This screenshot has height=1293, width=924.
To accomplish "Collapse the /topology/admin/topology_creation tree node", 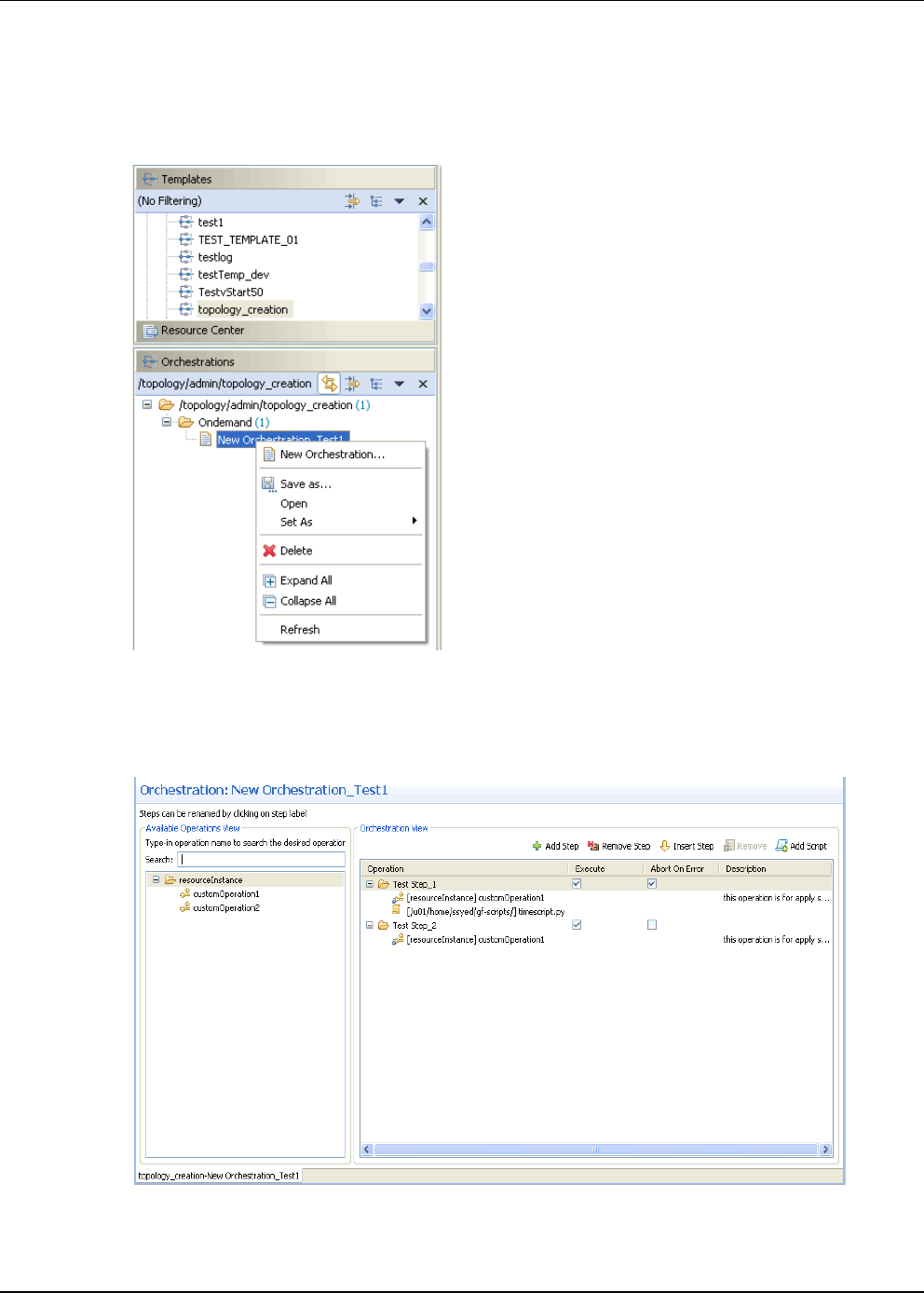I will click(x=147, y=405).
